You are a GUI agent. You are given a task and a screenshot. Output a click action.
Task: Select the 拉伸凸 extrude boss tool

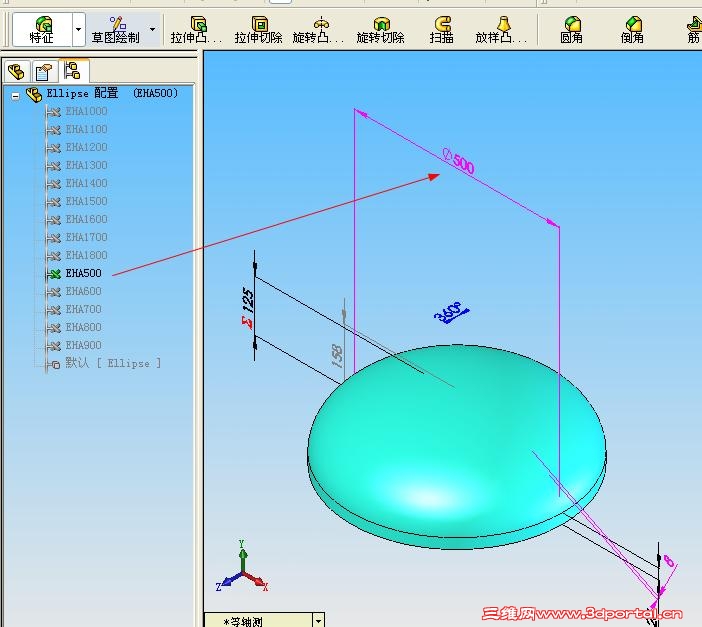196,30
